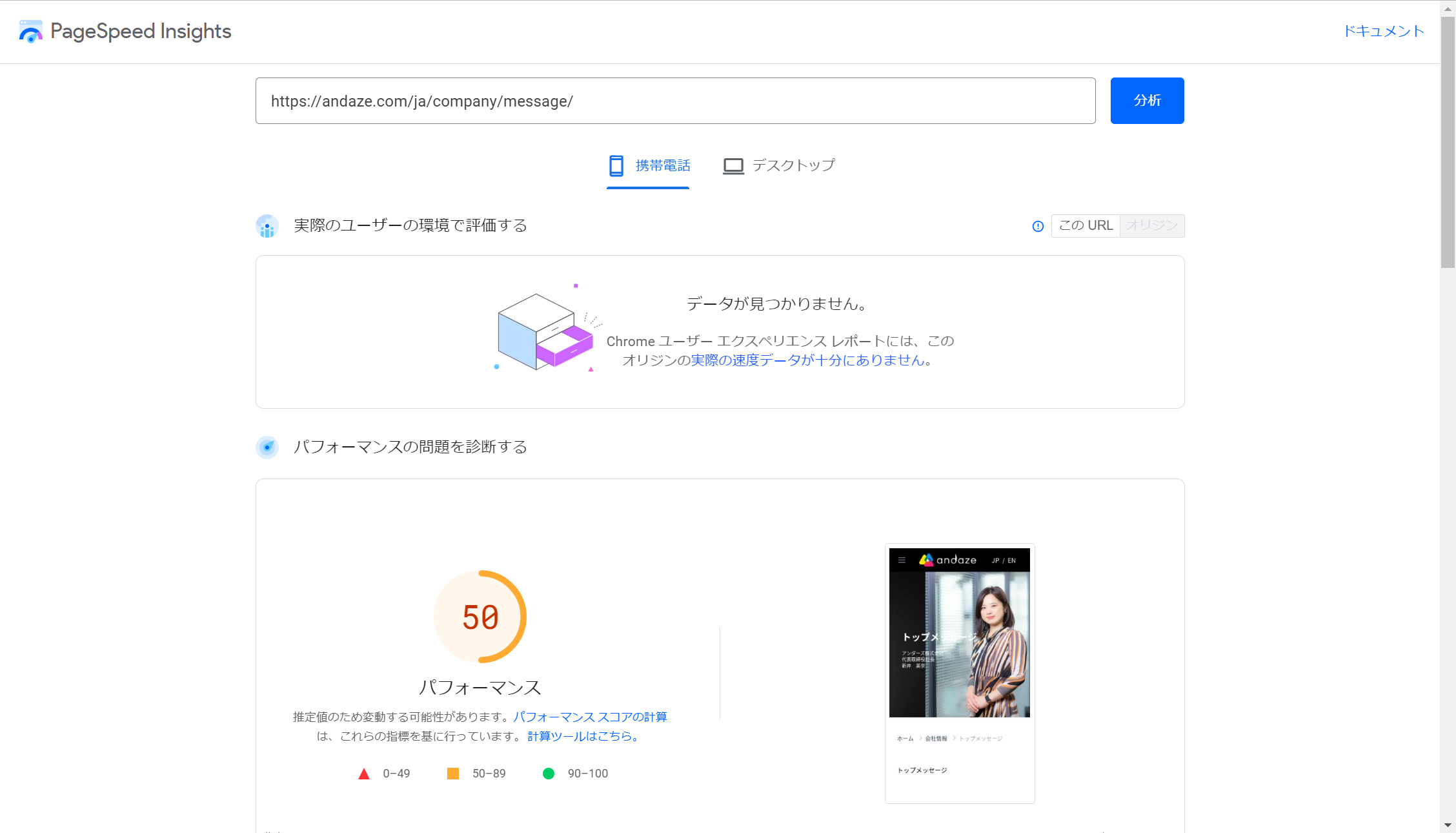Click the 分析 analyze button

point(1147,100)
